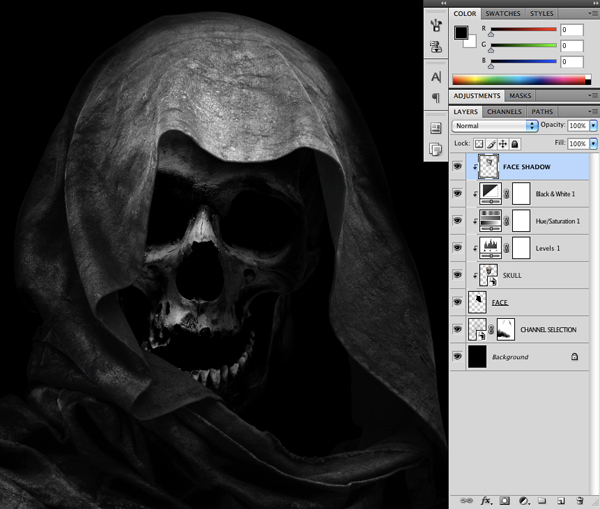This screenshot has width=600, height=509.
Task: Open the Fill percentage dropdown arrow
Action: [x=594, y=144]
